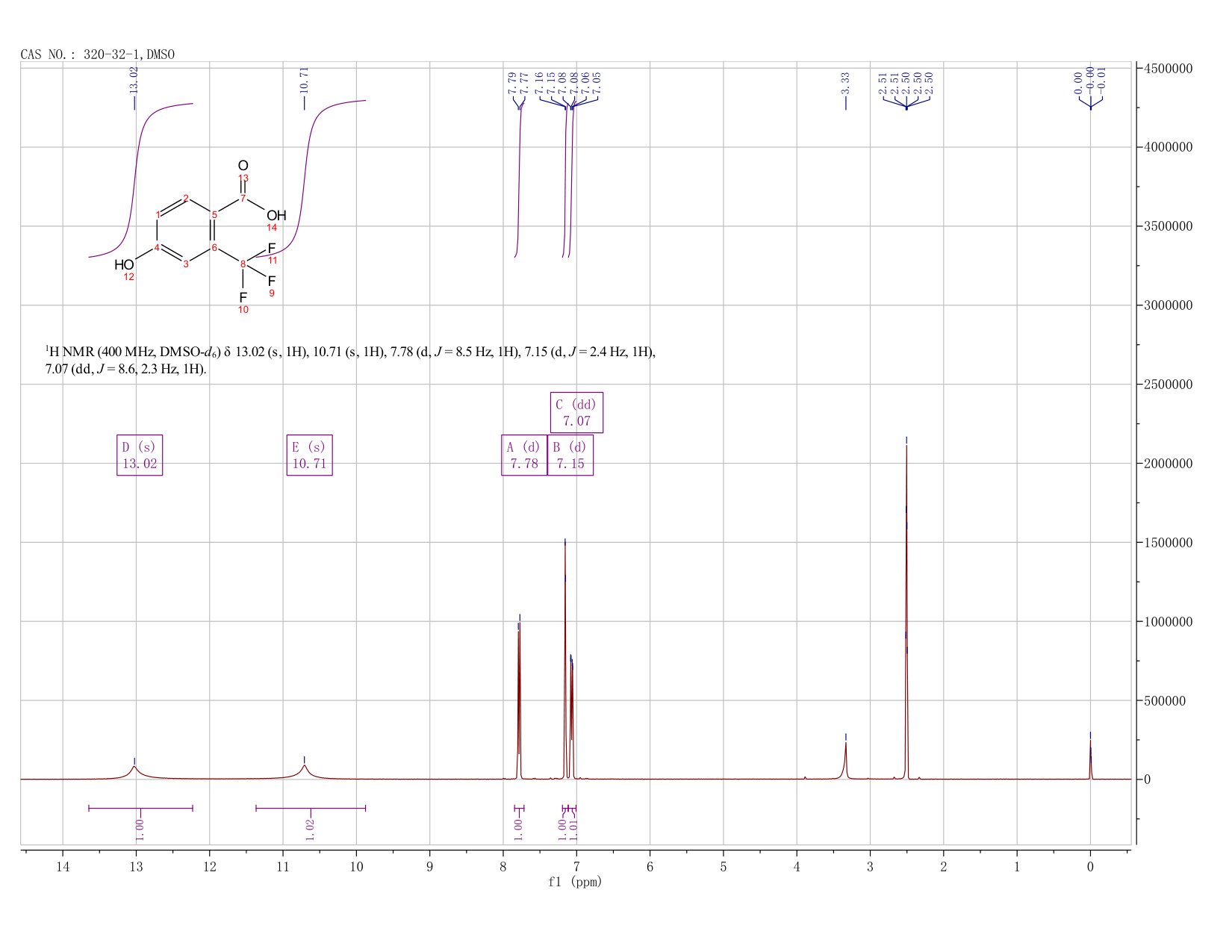Image resolution: width=1232 pixels, height=952 pixels.
Task: Select the A (d) 7.78 multiplet box
Action: [x=524, y=455]
